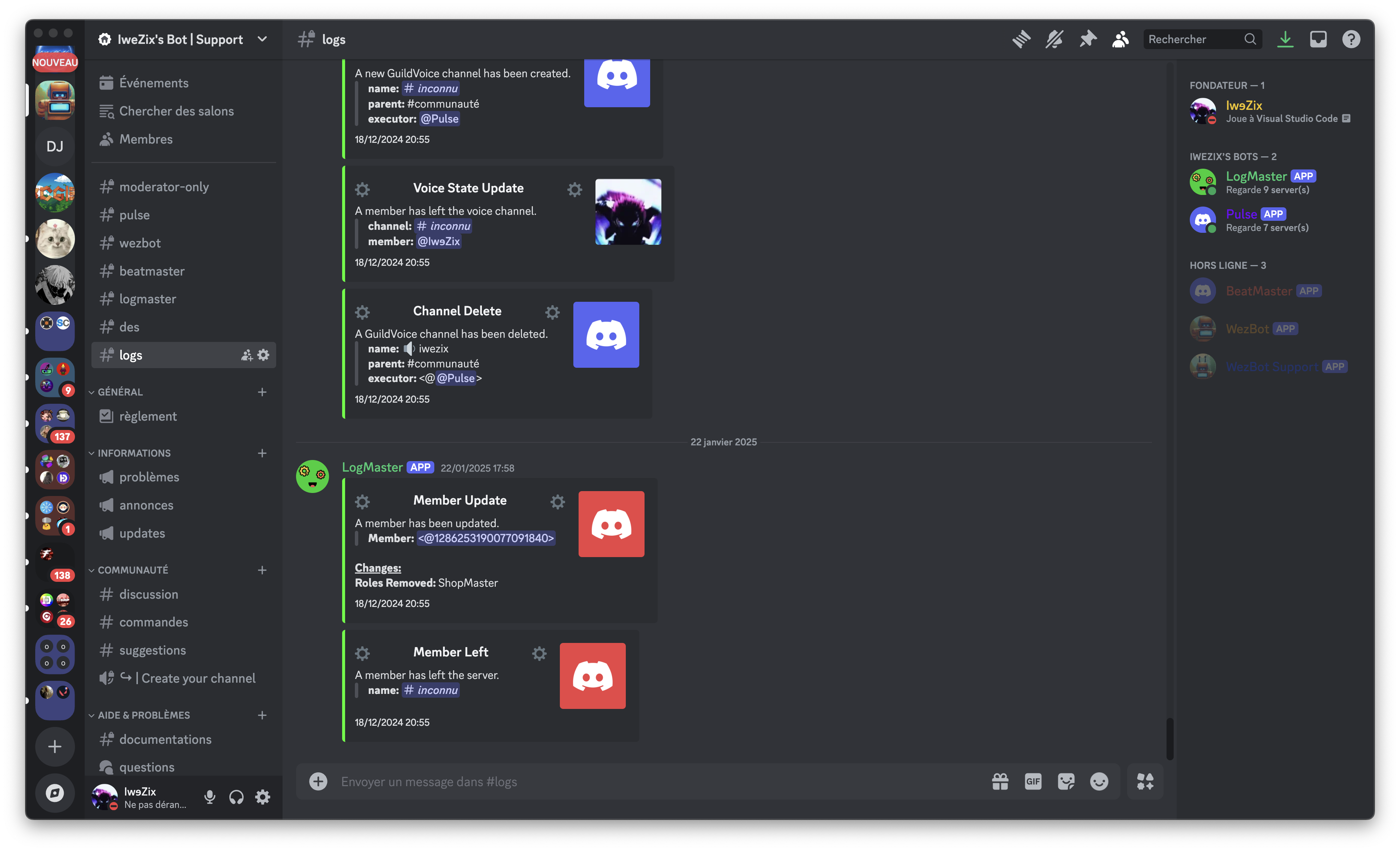Image resolution: width=1400 pixels, height=851 pixels.
Task: Click the notification mute bell icon
Action: tap(1054, 39)
